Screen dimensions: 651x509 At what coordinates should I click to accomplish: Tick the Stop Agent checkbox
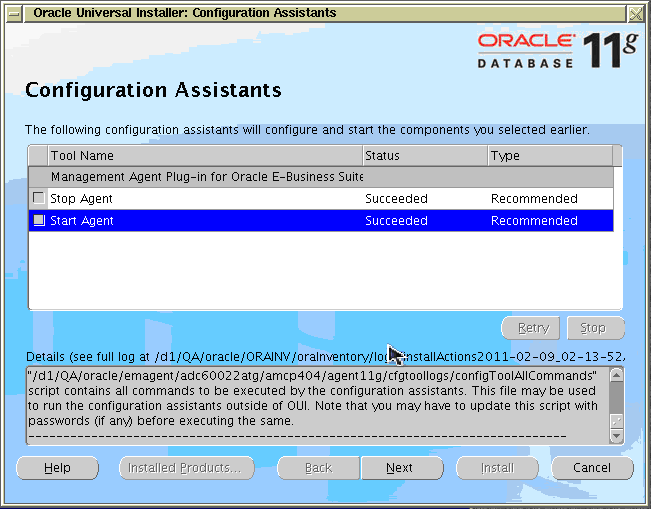point(39,198)
